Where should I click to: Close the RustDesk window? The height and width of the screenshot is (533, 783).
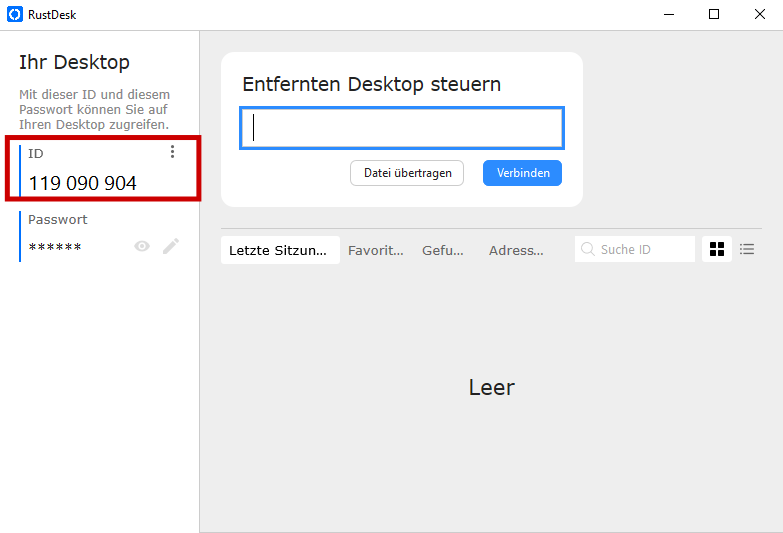[760, 14]
